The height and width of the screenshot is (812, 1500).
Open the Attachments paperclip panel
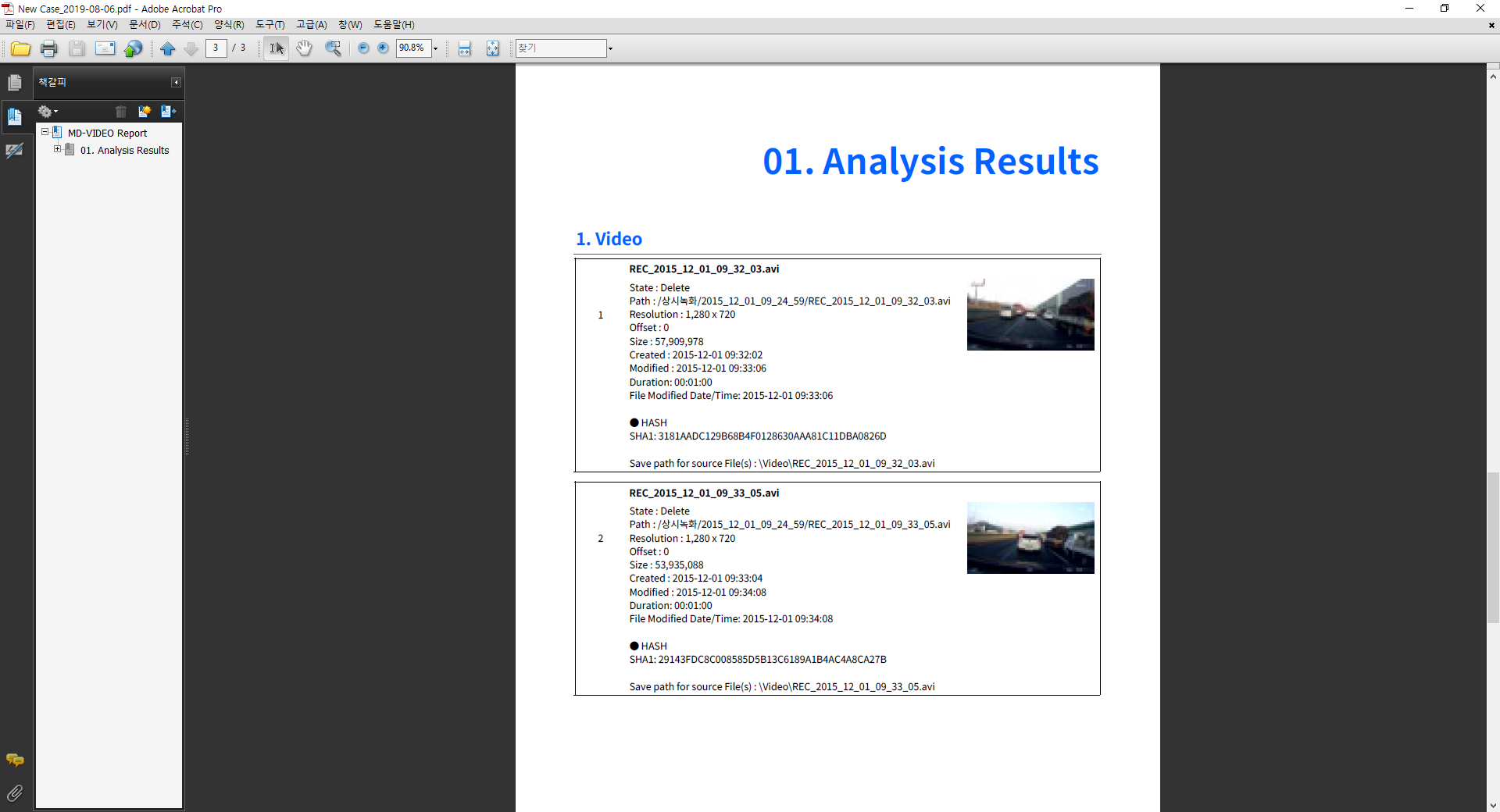tap(15, 793)
